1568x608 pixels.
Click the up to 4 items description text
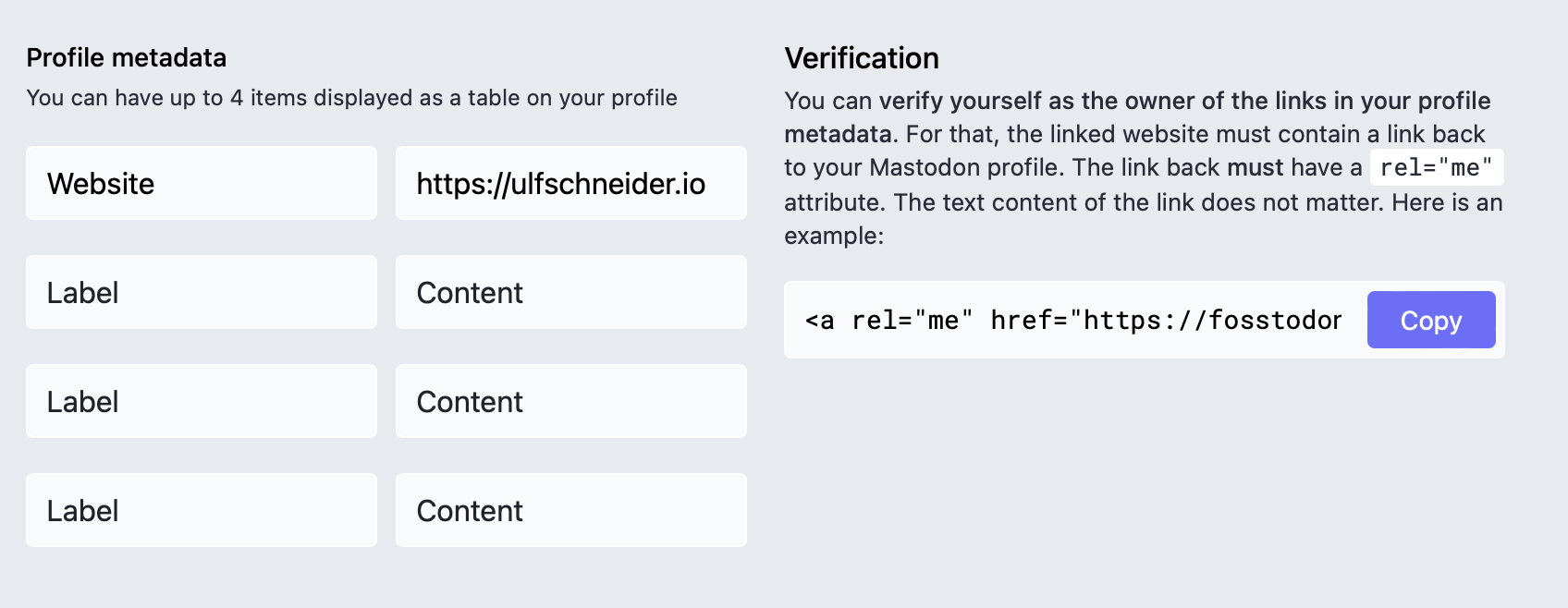coord(351,97)
